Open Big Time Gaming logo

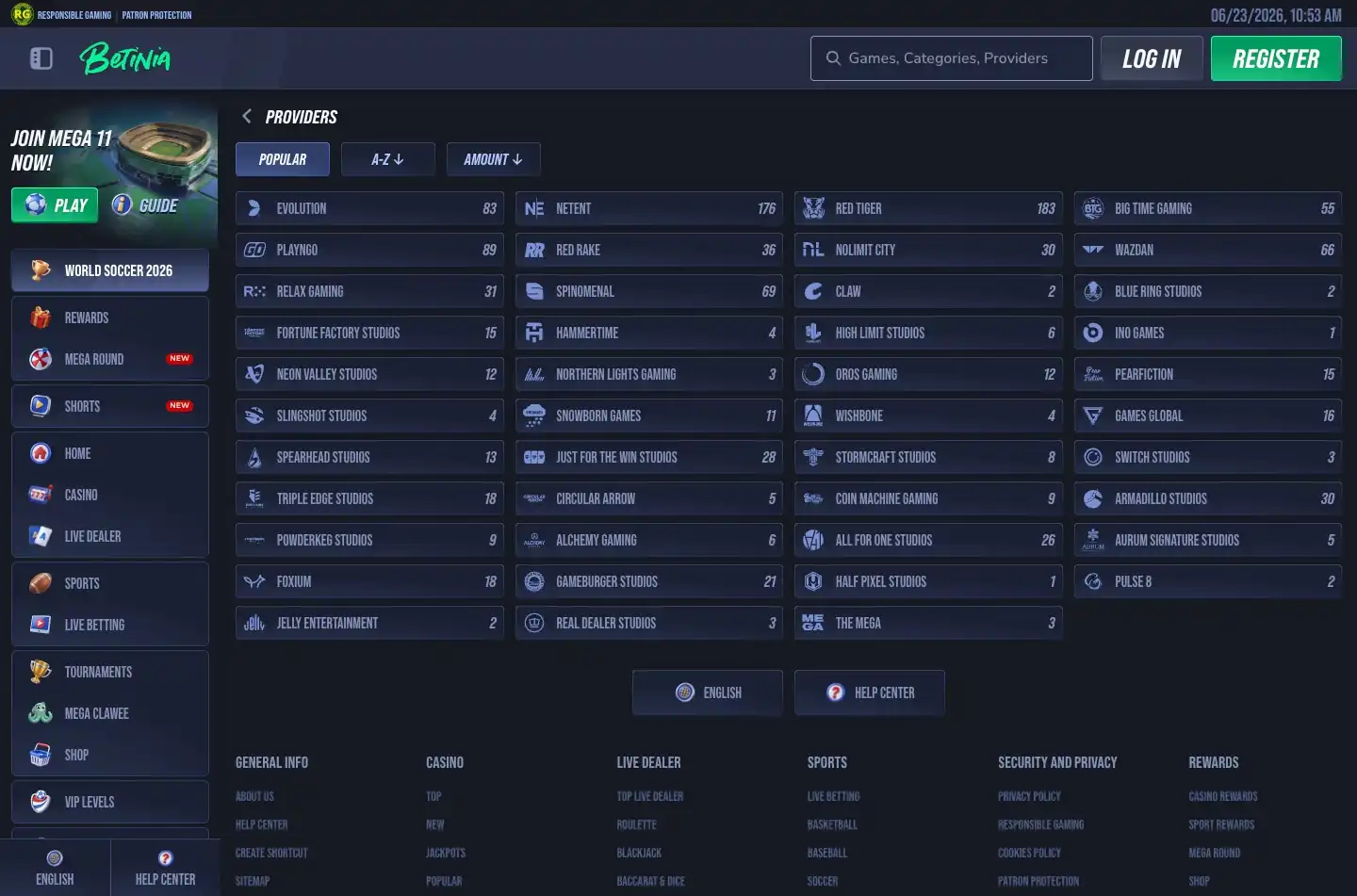[x=1093, y=208]
